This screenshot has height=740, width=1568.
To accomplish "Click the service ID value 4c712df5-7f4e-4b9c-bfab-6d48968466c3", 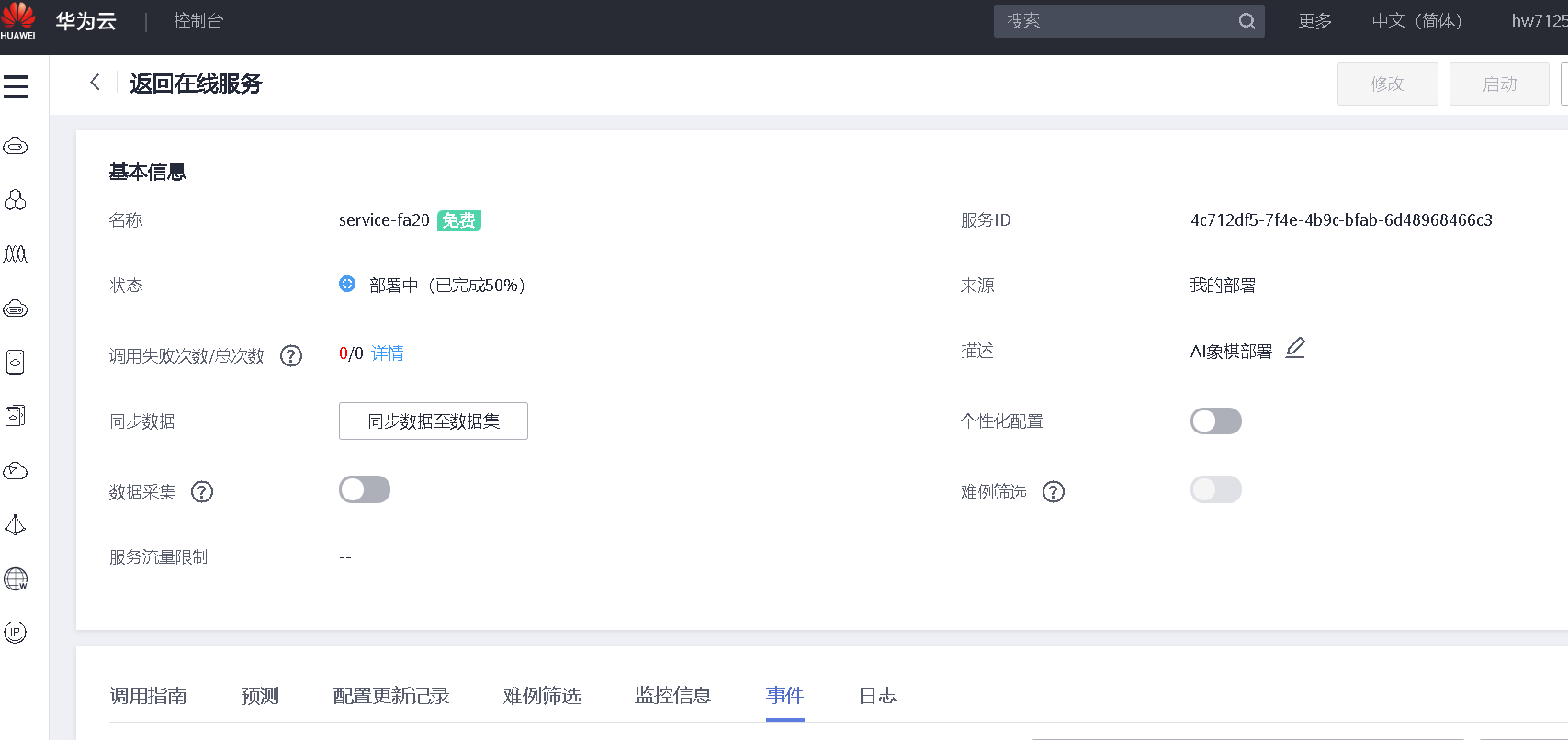I will pos(1341,220).
